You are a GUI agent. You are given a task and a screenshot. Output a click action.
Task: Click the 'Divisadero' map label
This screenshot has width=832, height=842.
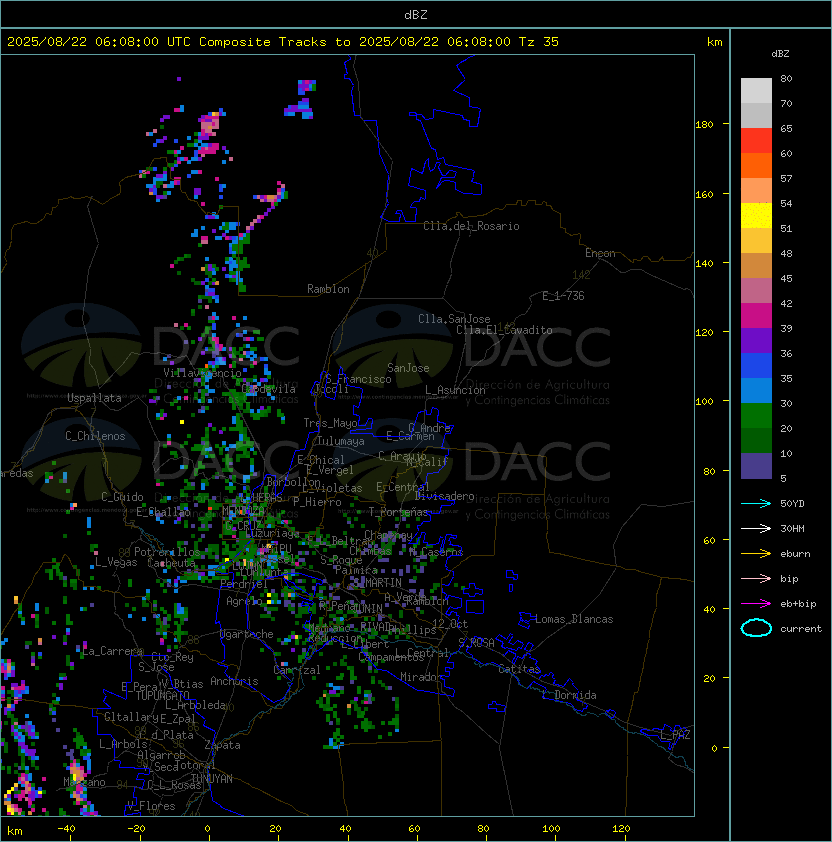pyautogui.click(x=445, y=496)
